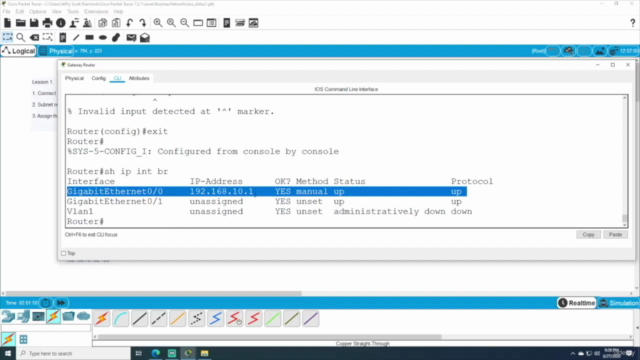Choose the light blue Console cable
Image resolution: width=640 pixels, height=360 pixels.
point(121,318)
